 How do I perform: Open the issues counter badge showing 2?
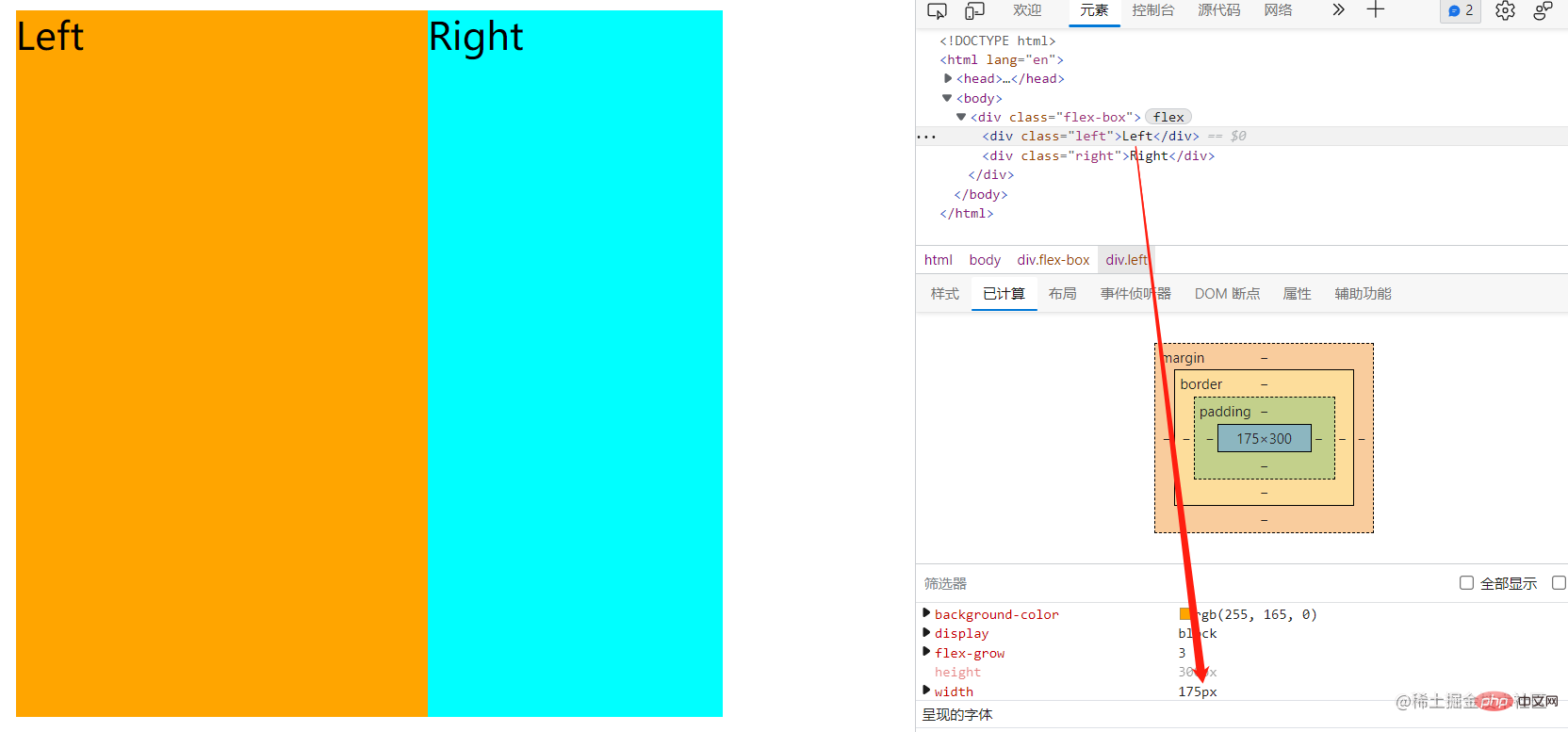coord(1461,10)
